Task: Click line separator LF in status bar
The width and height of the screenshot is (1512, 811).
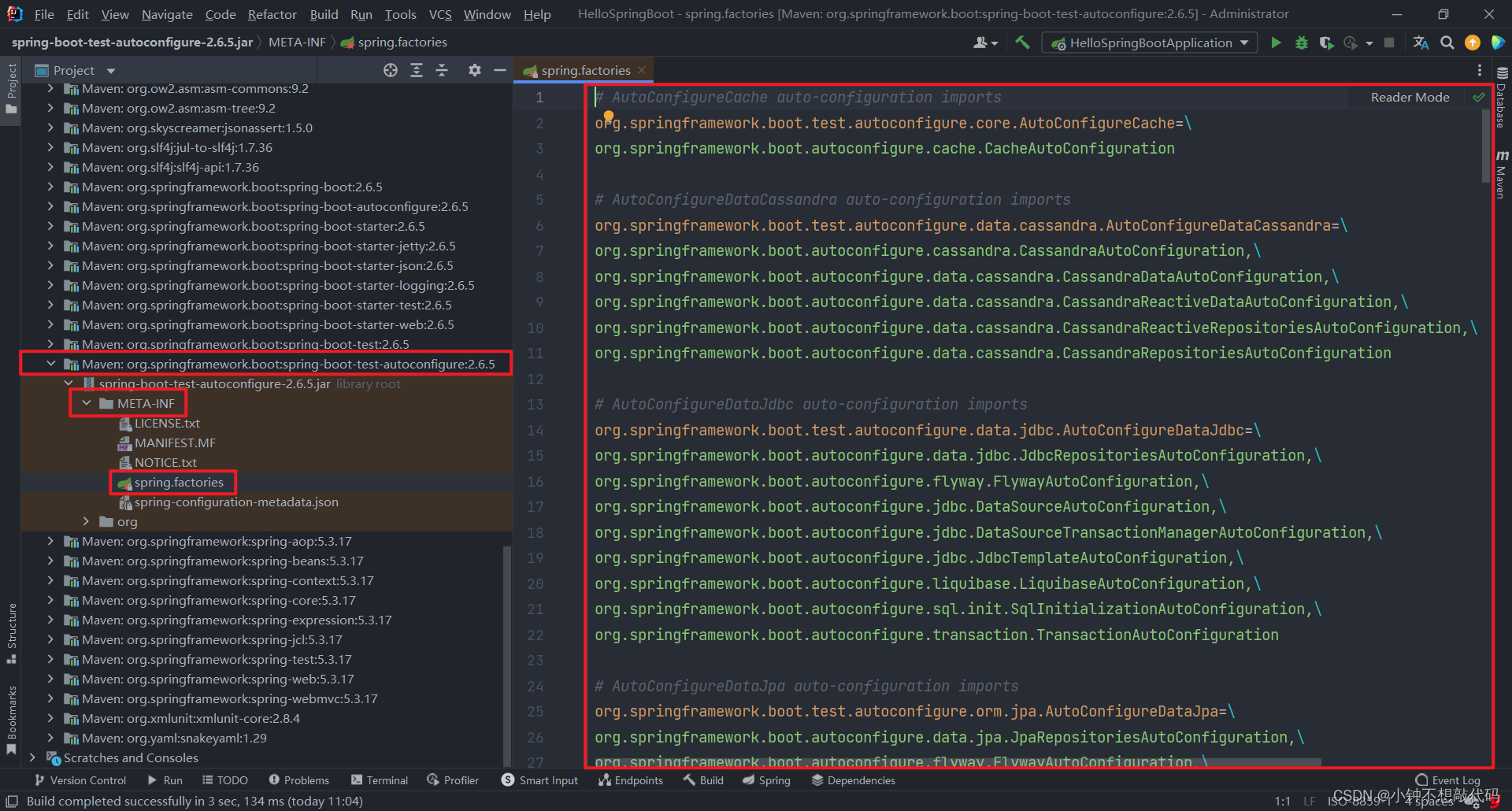Action: (1309, 801)
